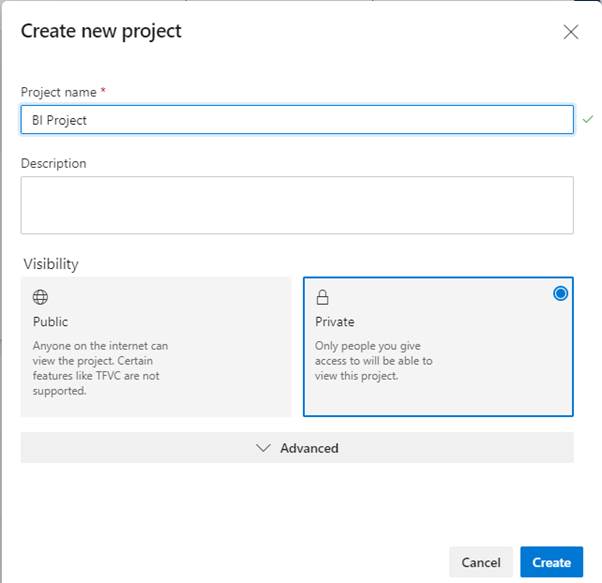Screen dimensions: 602x583
Task: Select the Private radio button
Action: point(560,294)
